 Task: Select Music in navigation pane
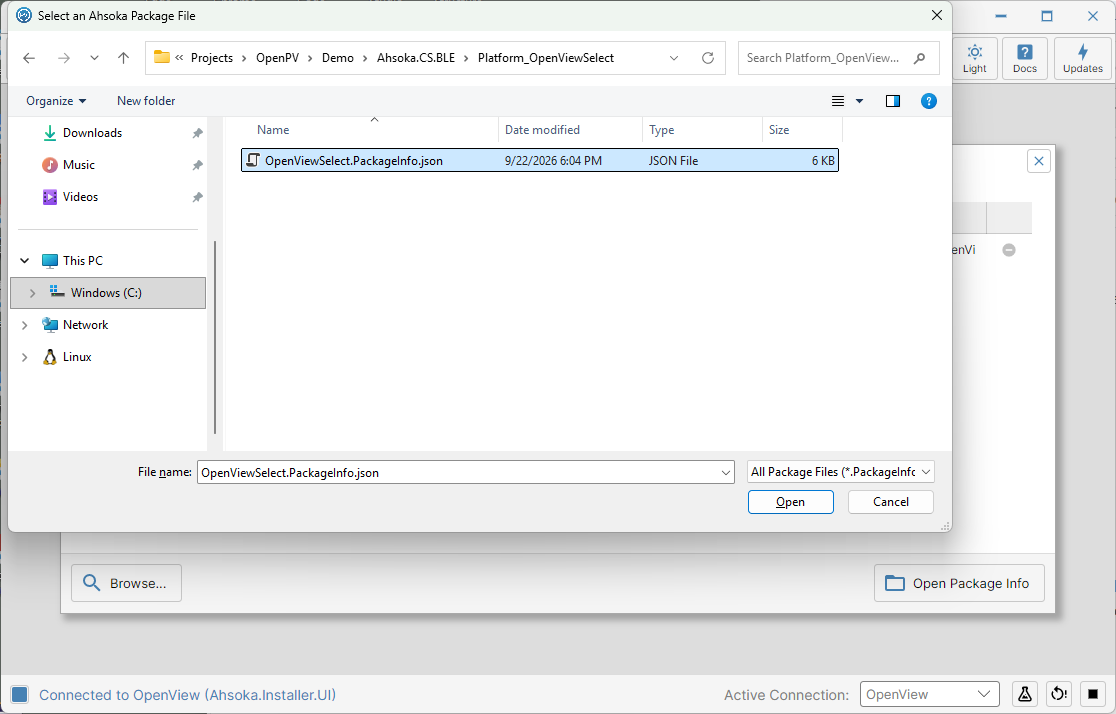pyautogui.click(x=79, y=165)
